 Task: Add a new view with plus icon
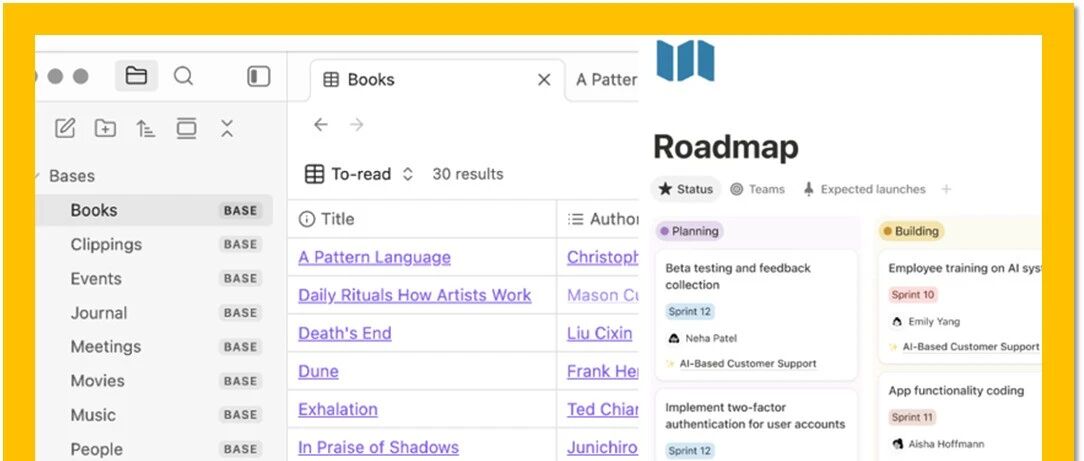pos(946,189)
